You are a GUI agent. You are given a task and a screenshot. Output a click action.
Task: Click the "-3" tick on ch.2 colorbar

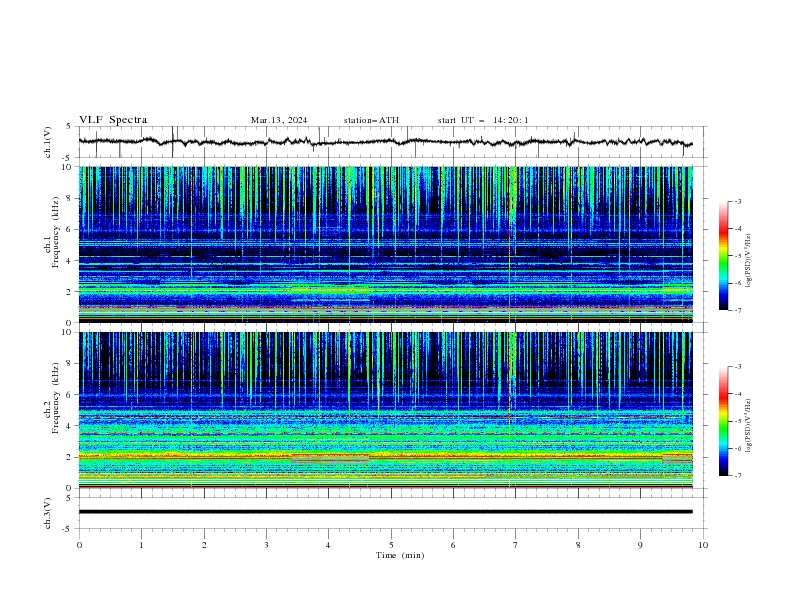[x=737, y=367]
